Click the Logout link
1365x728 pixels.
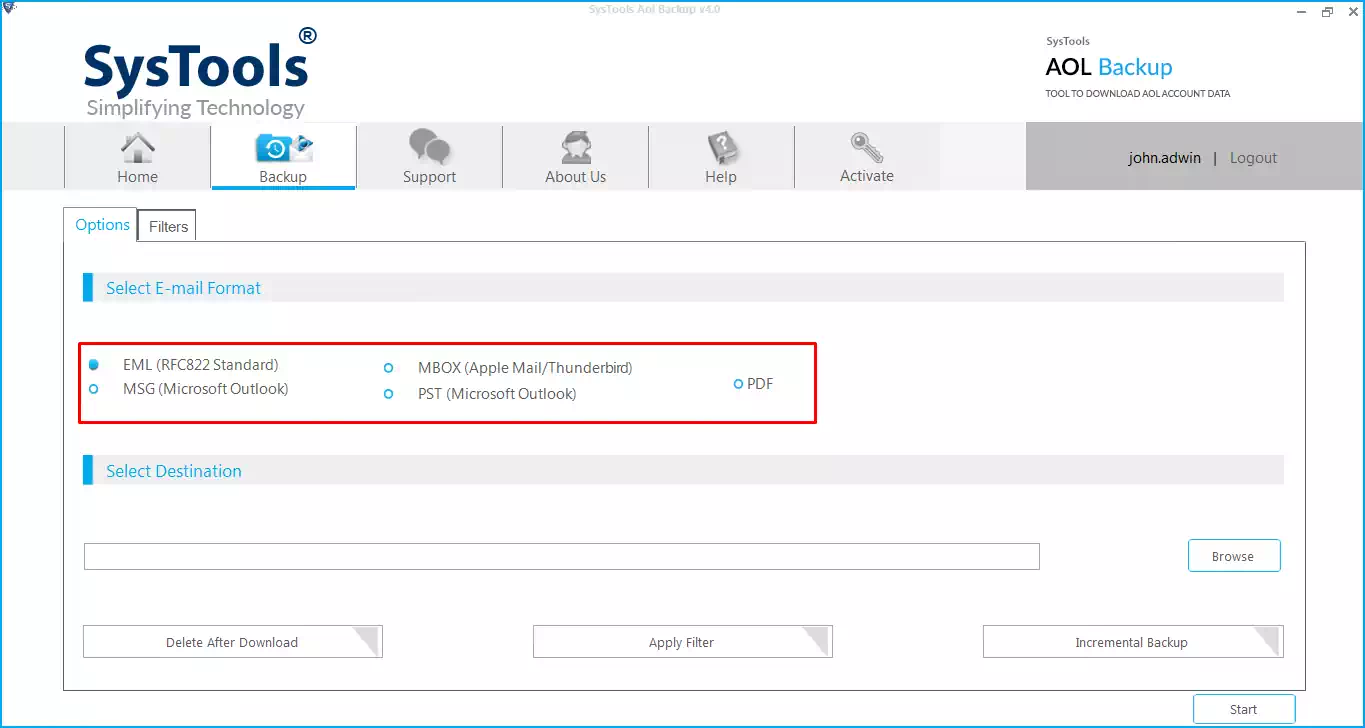1253,158
